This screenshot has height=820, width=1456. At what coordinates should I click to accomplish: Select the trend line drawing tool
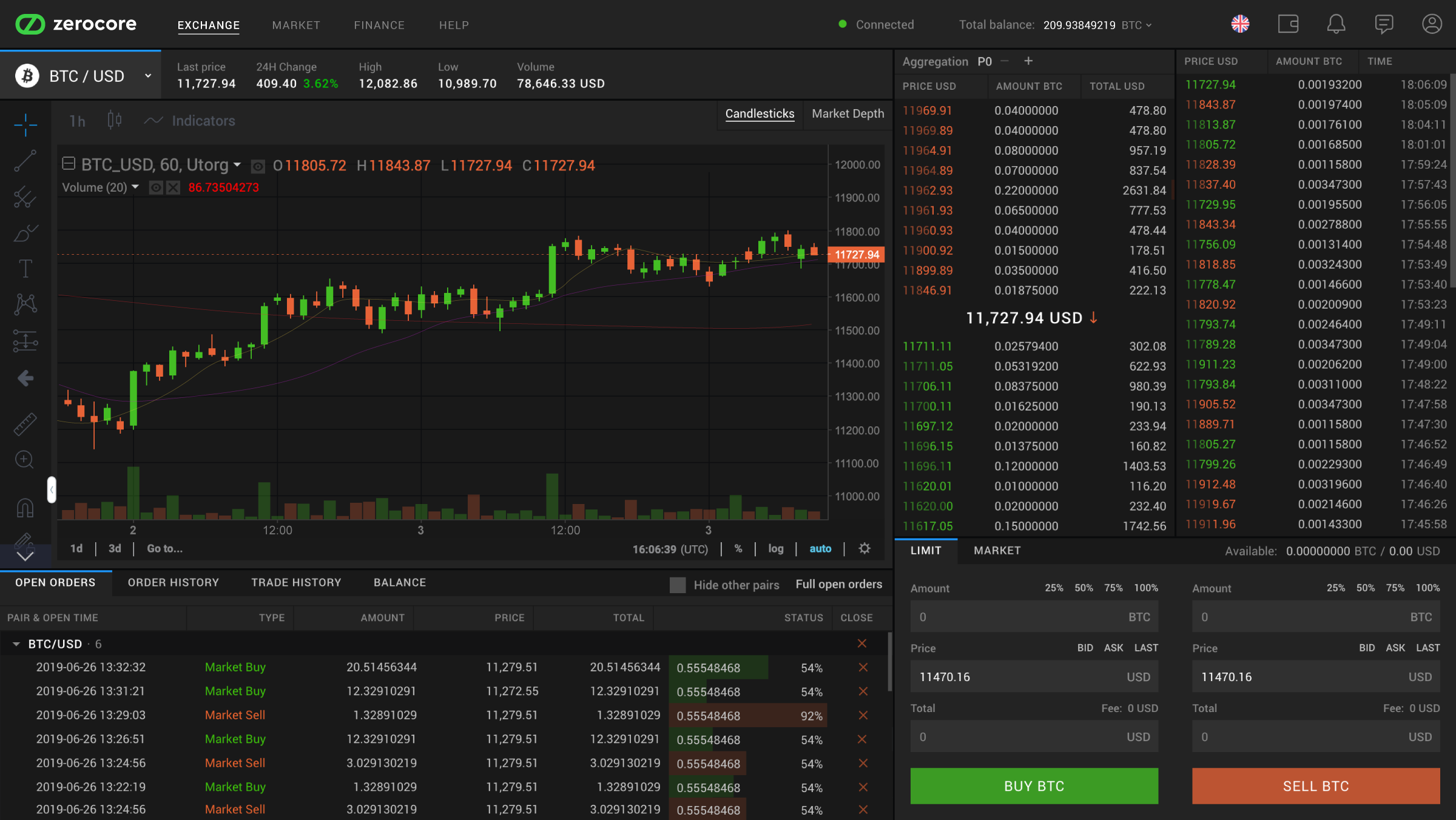coord(25,160)
